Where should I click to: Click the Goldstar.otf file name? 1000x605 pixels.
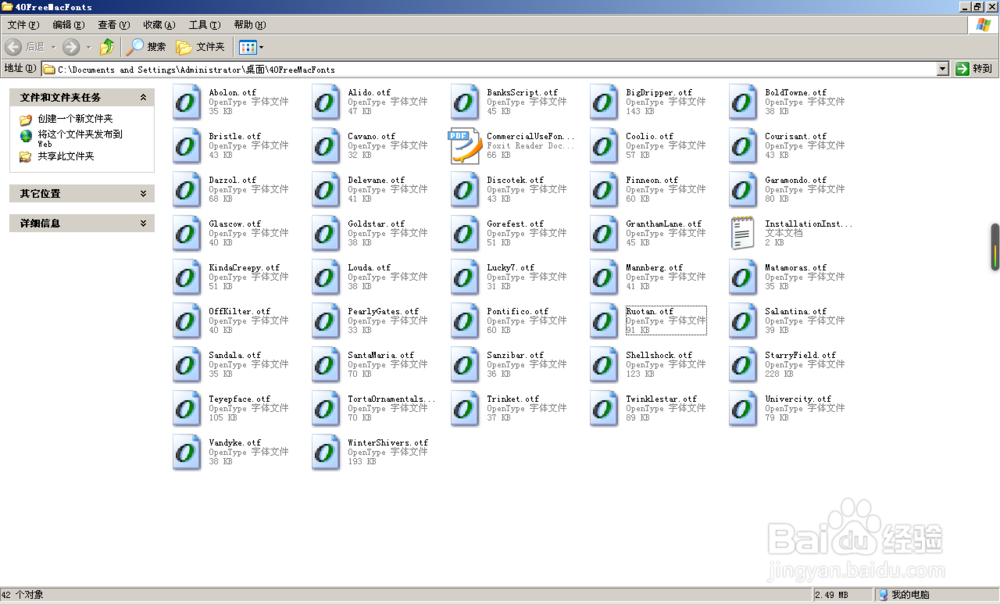(376, 224)
